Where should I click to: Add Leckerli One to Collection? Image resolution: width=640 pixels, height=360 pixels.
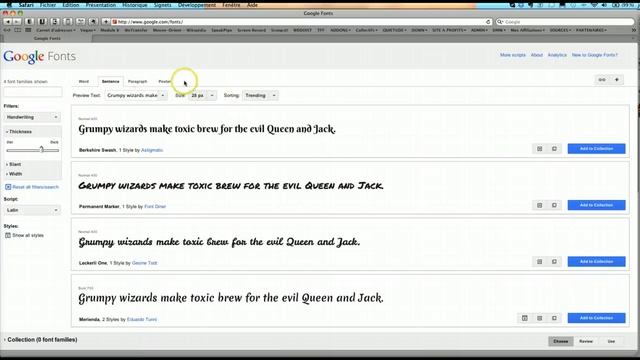596,261
